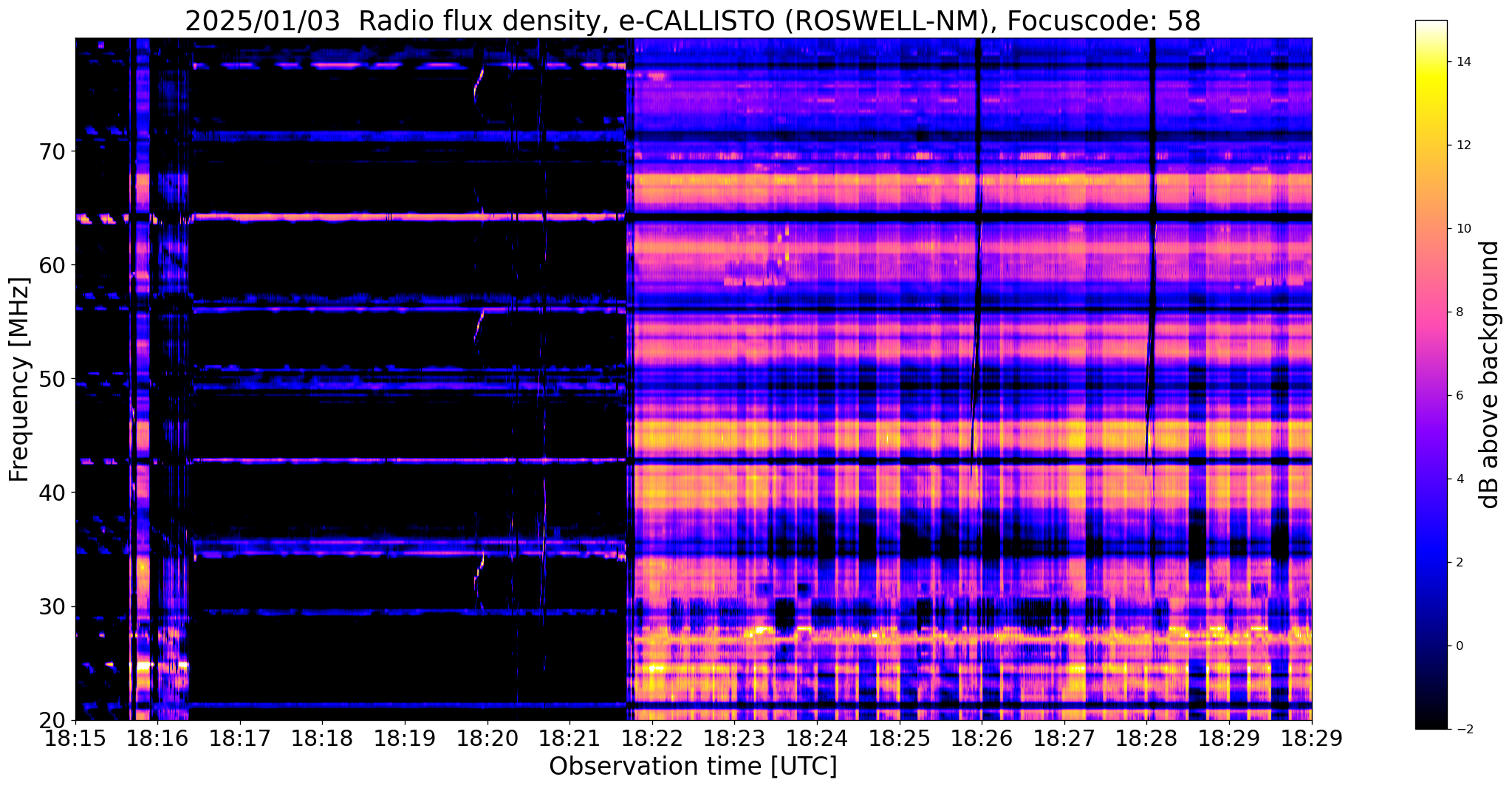This screenshot has height=788, width=1512.
Task: Click the colorbar tick value 4
Action: [x=1460, y=479]
